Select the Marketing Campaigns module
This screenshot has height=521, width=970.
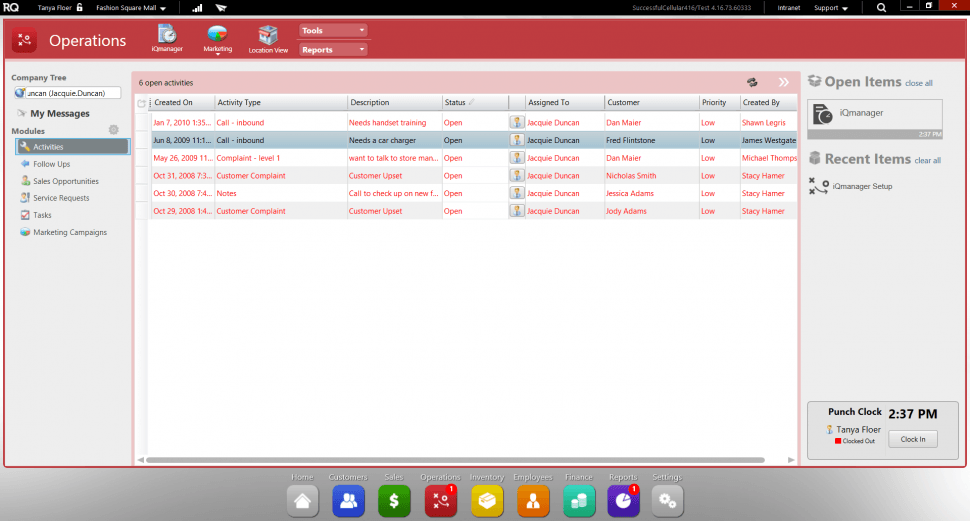tap(64, 233)
